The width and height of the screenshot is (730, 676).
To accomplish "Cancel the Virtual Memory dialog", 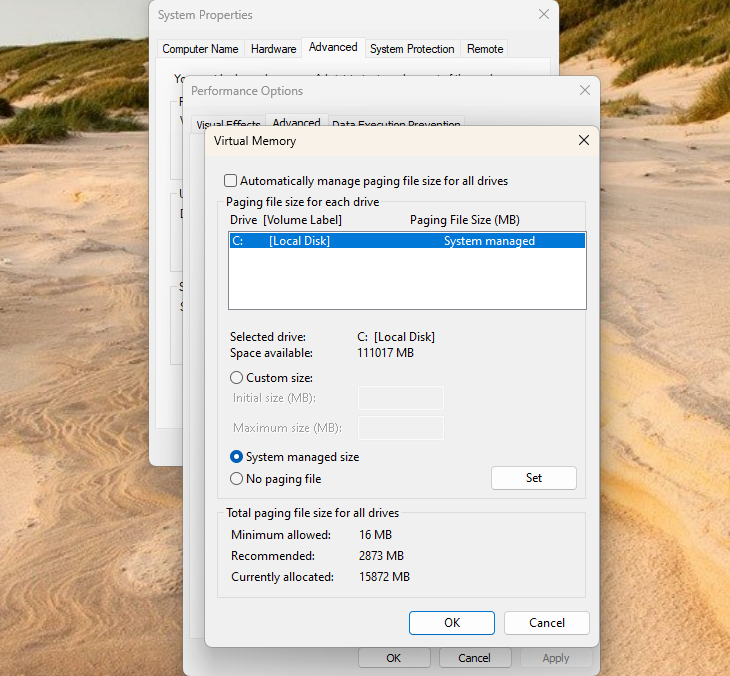I will 547,623.
